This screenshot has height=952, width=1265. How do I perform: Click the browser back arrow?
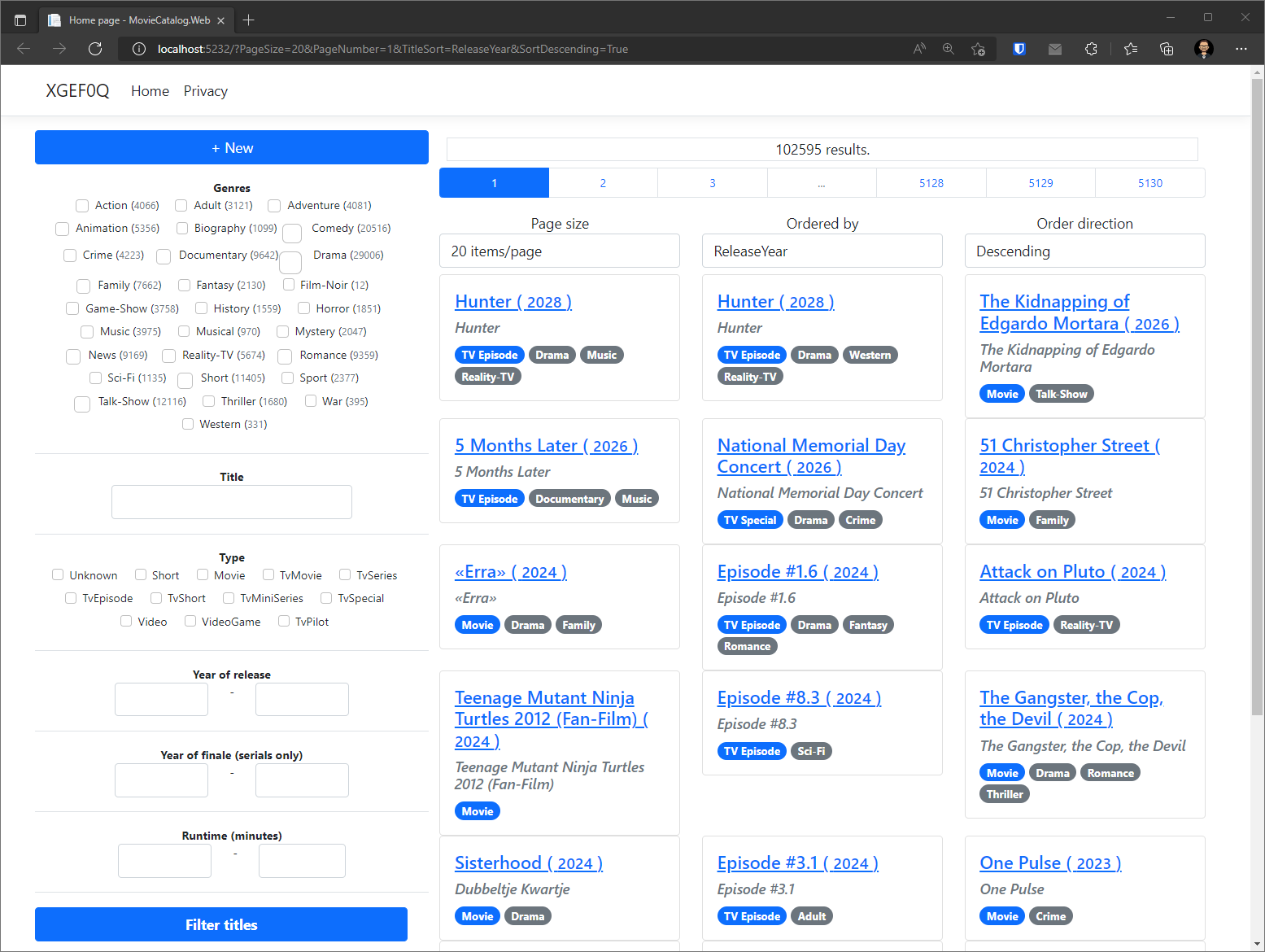coord(24,49)
